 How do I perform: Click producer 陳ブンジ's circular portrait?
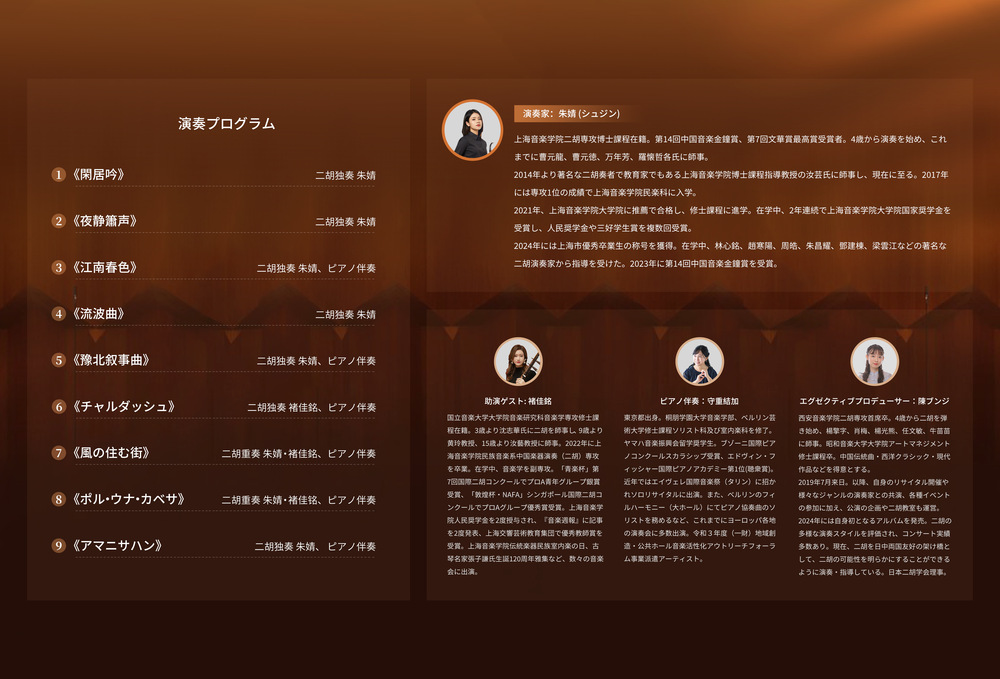pyautogui.click(x=874, y=361)
